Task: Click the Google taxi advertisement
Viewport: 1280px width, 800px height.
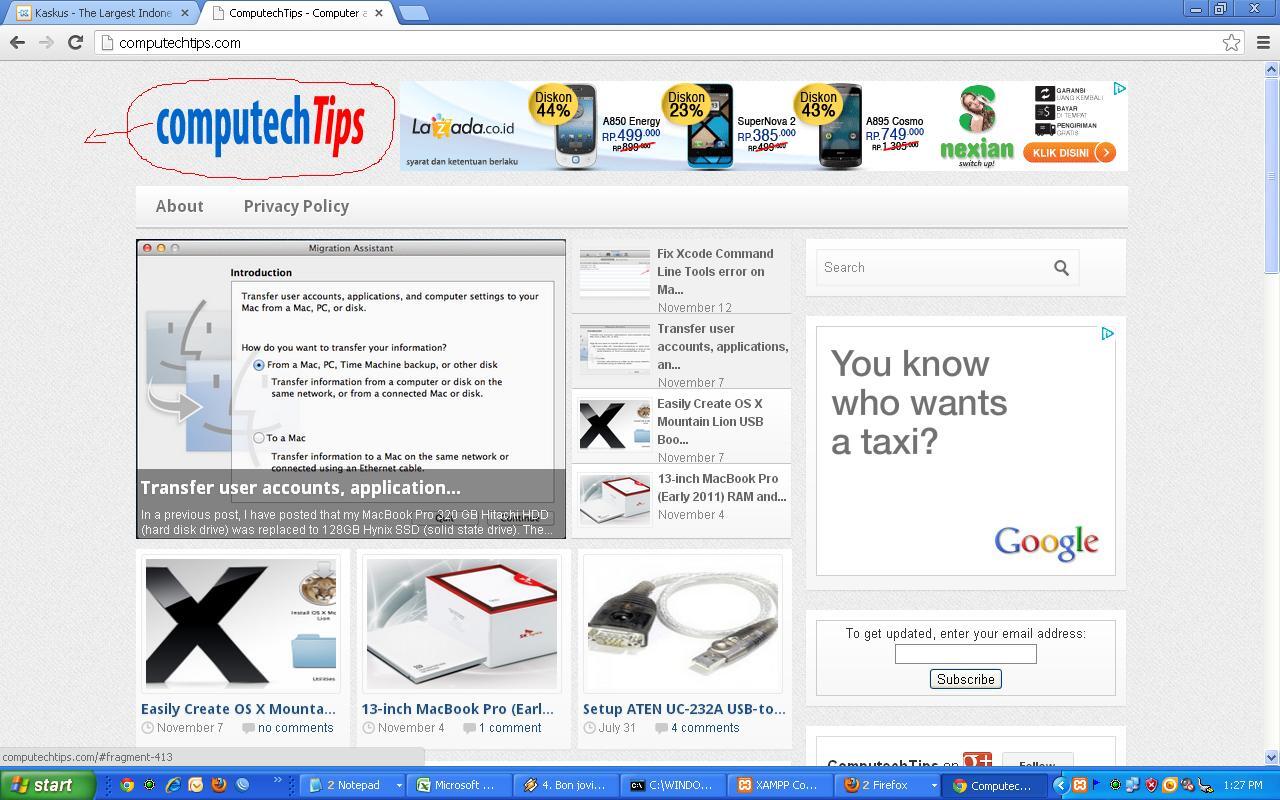Action: click(x=965, y=451)
